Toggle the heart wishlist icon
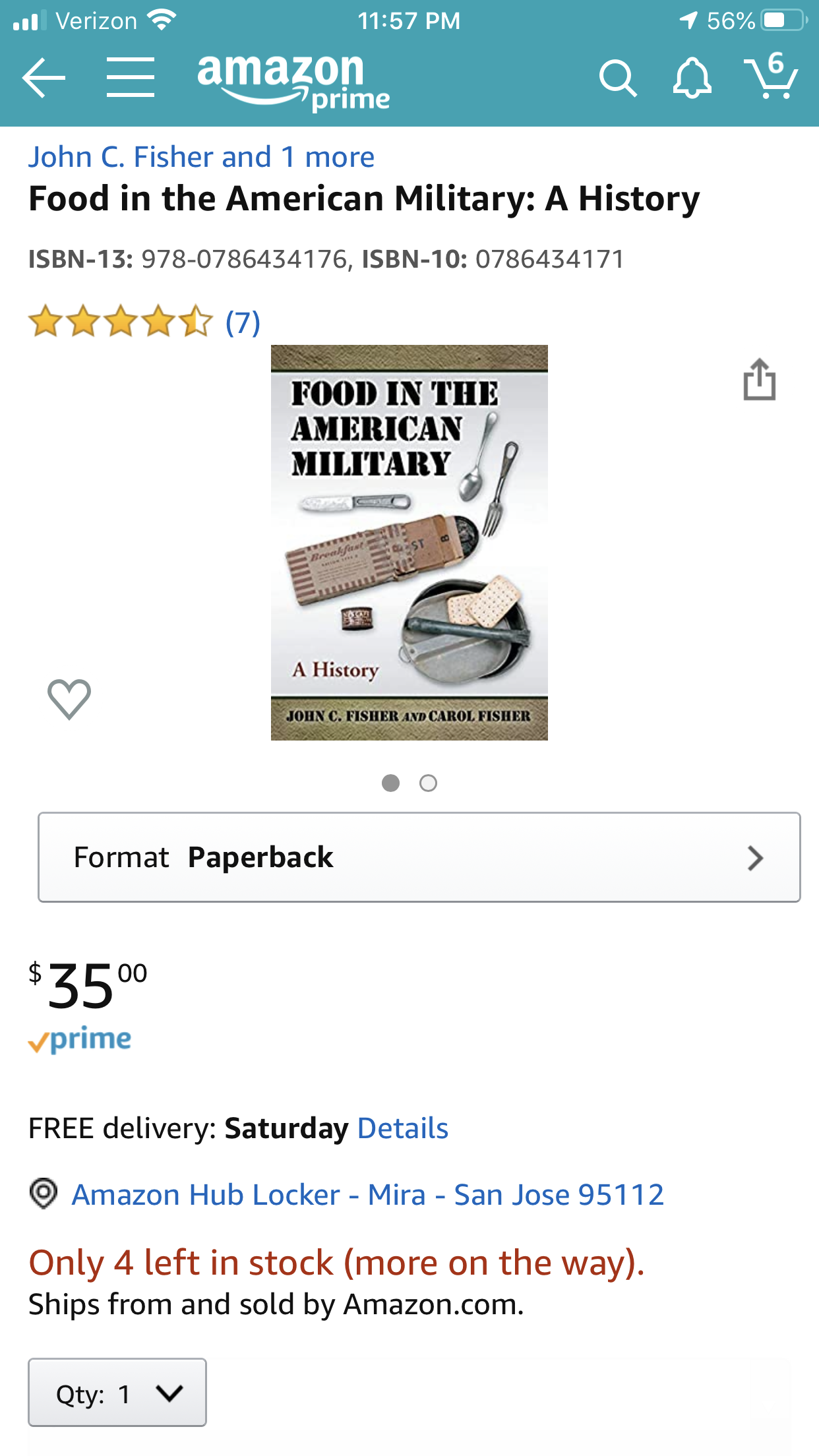The image size is (819, 1456). 69,699
